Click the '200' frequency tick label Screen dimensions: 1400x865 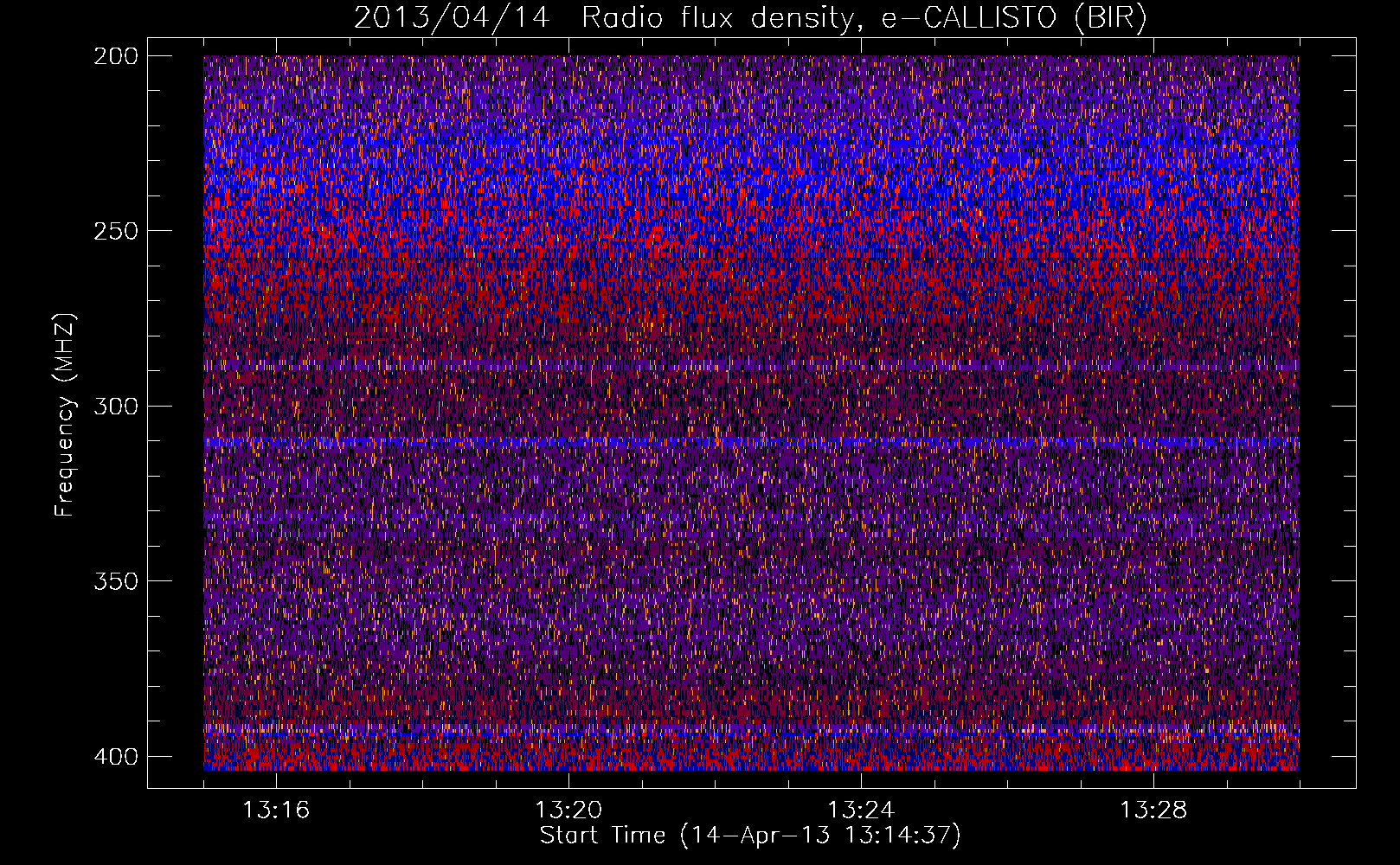(115, 56)
